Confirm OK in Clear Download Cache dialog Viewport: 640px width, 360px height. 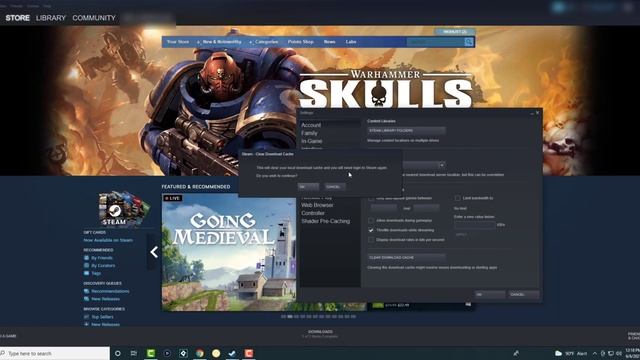pyautogui.click(x=308, y=187)
